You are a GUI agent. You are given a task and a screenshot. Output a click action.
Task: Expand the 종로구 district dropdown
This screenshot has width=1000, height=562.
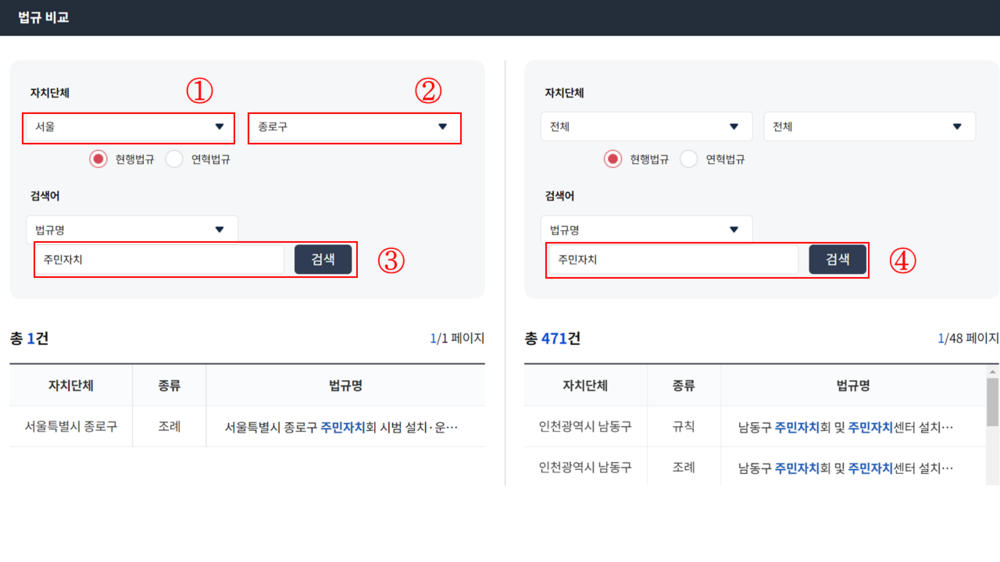[x=355, y=128]
